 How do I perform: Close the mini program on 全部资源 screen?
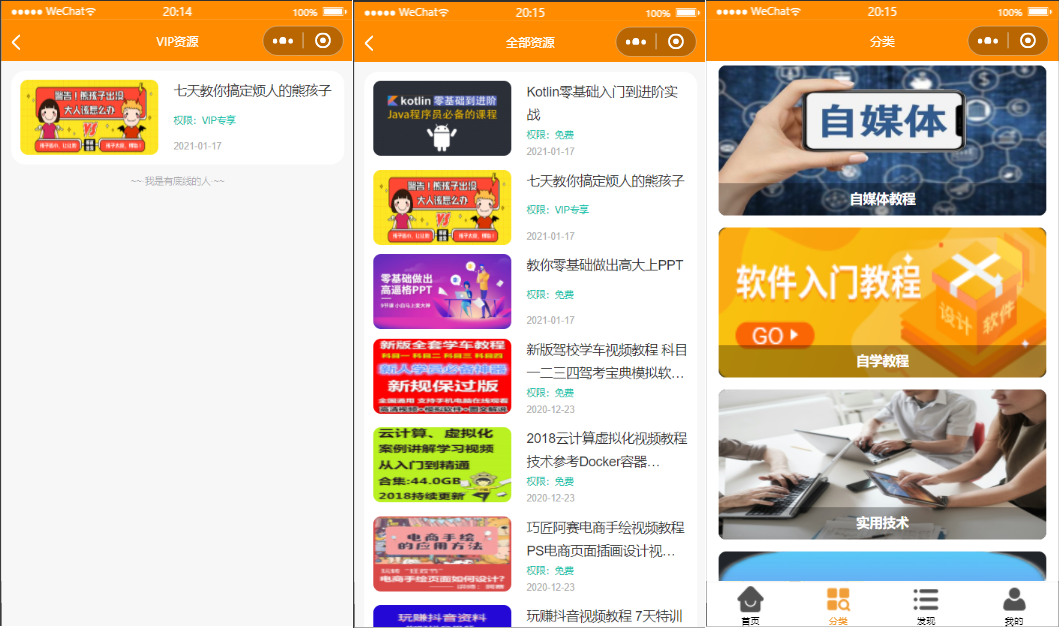click(676, 42)
